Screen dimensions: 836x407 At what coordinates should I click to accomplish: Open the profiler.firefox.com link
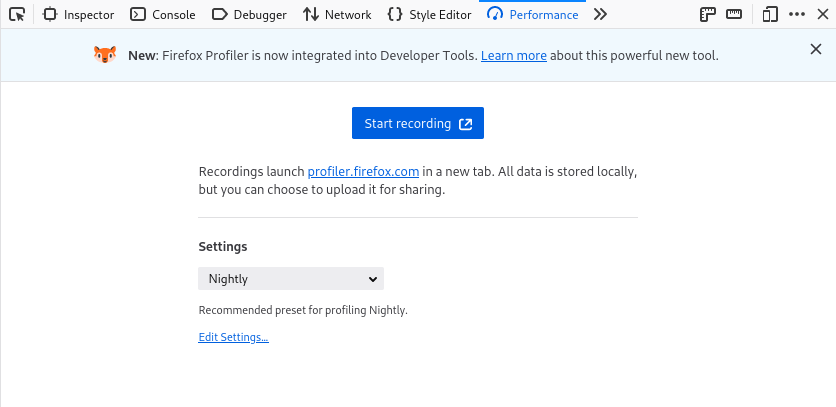[x=363, y=172]
